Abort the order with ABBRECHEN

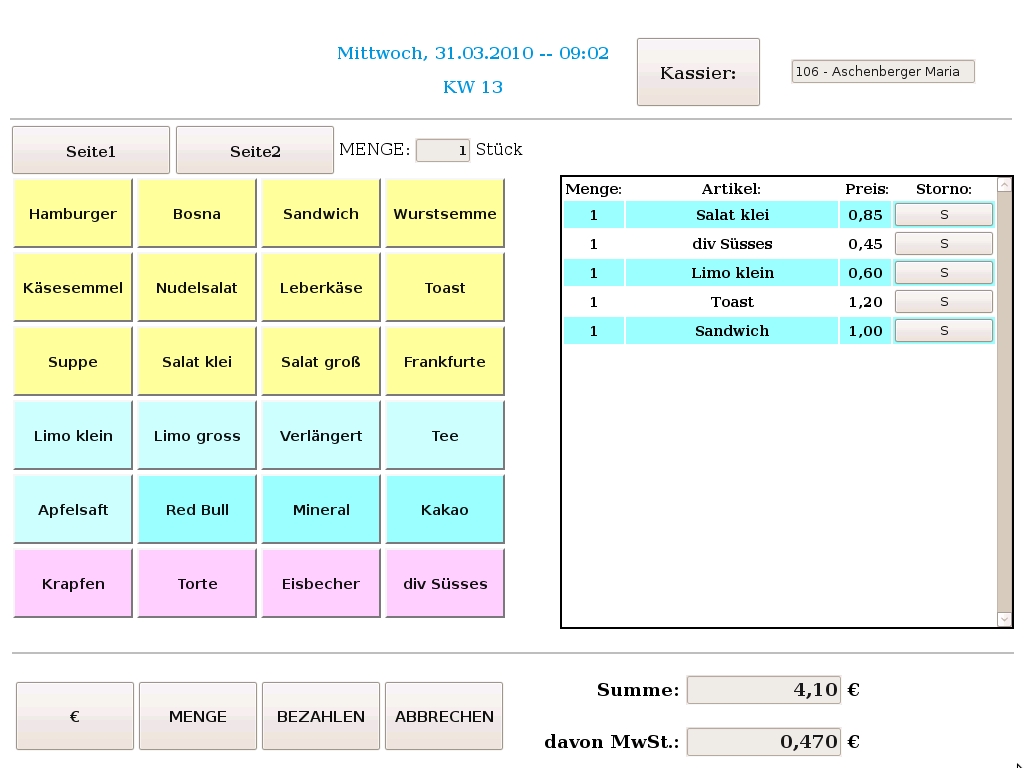[x=444, y=716]
